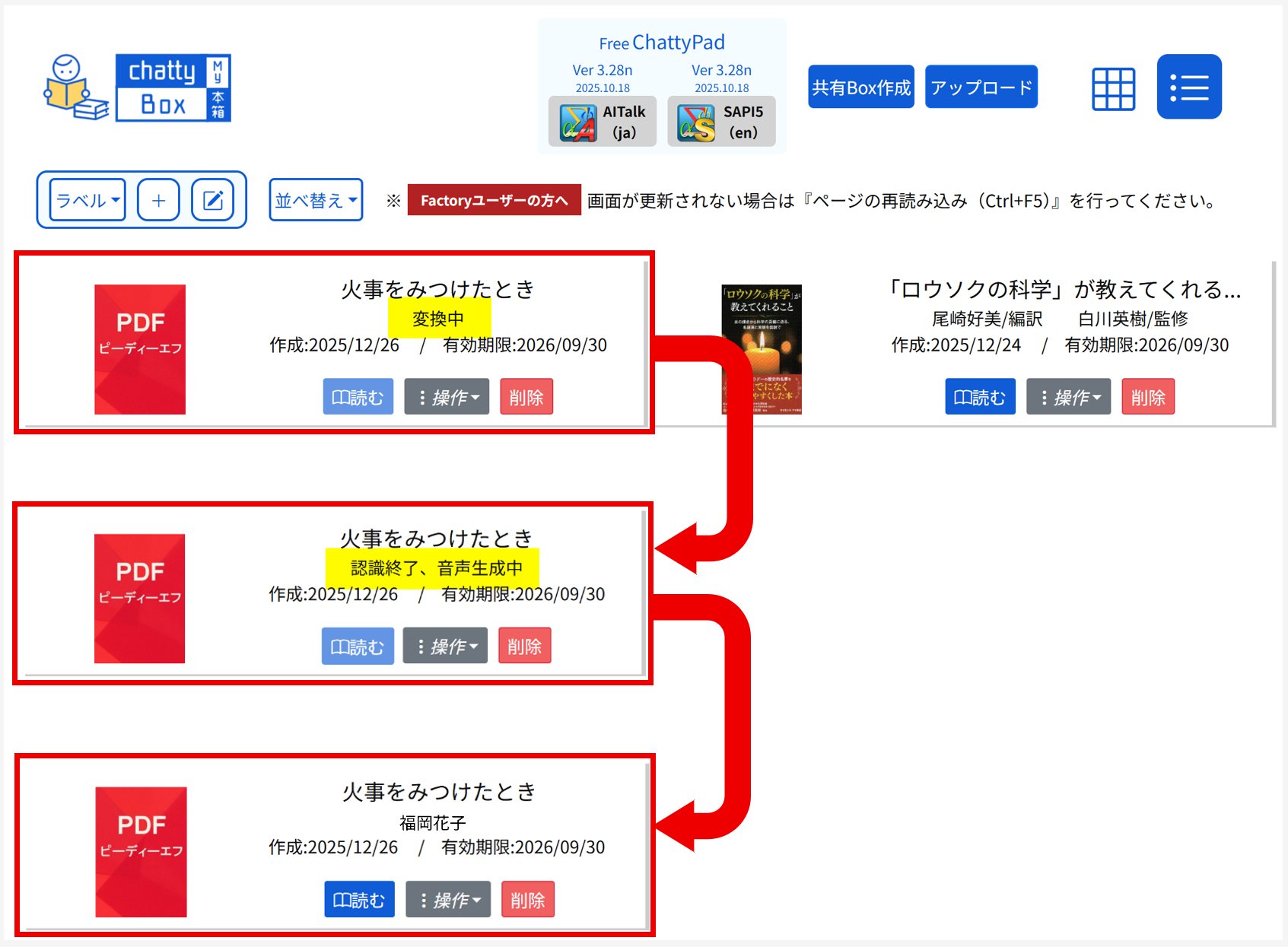Open the candle science book cover thumbnail
This screenshot has width=1288, height=947.
pos(761,349)
